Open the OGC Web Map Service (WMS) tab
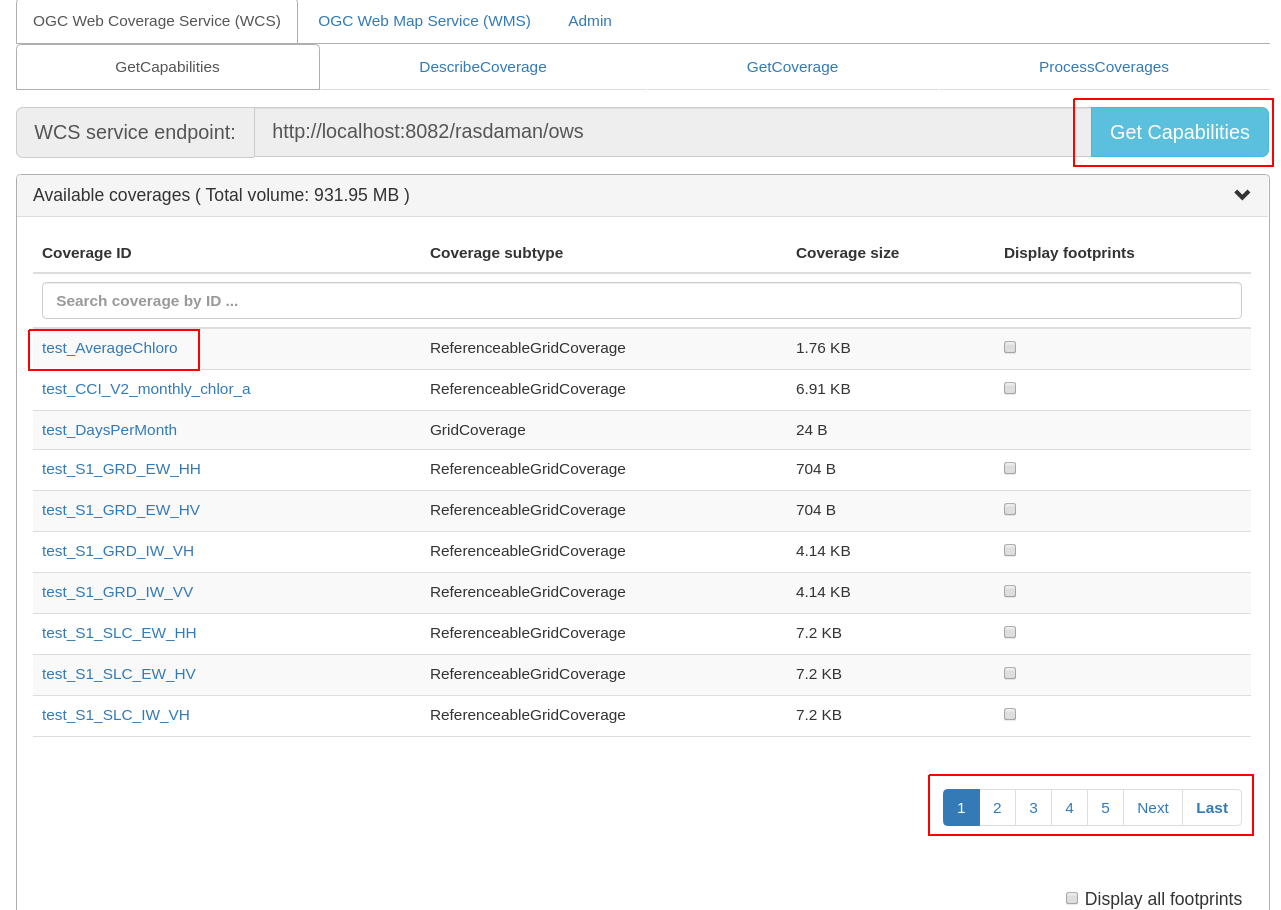 point(424,20)
